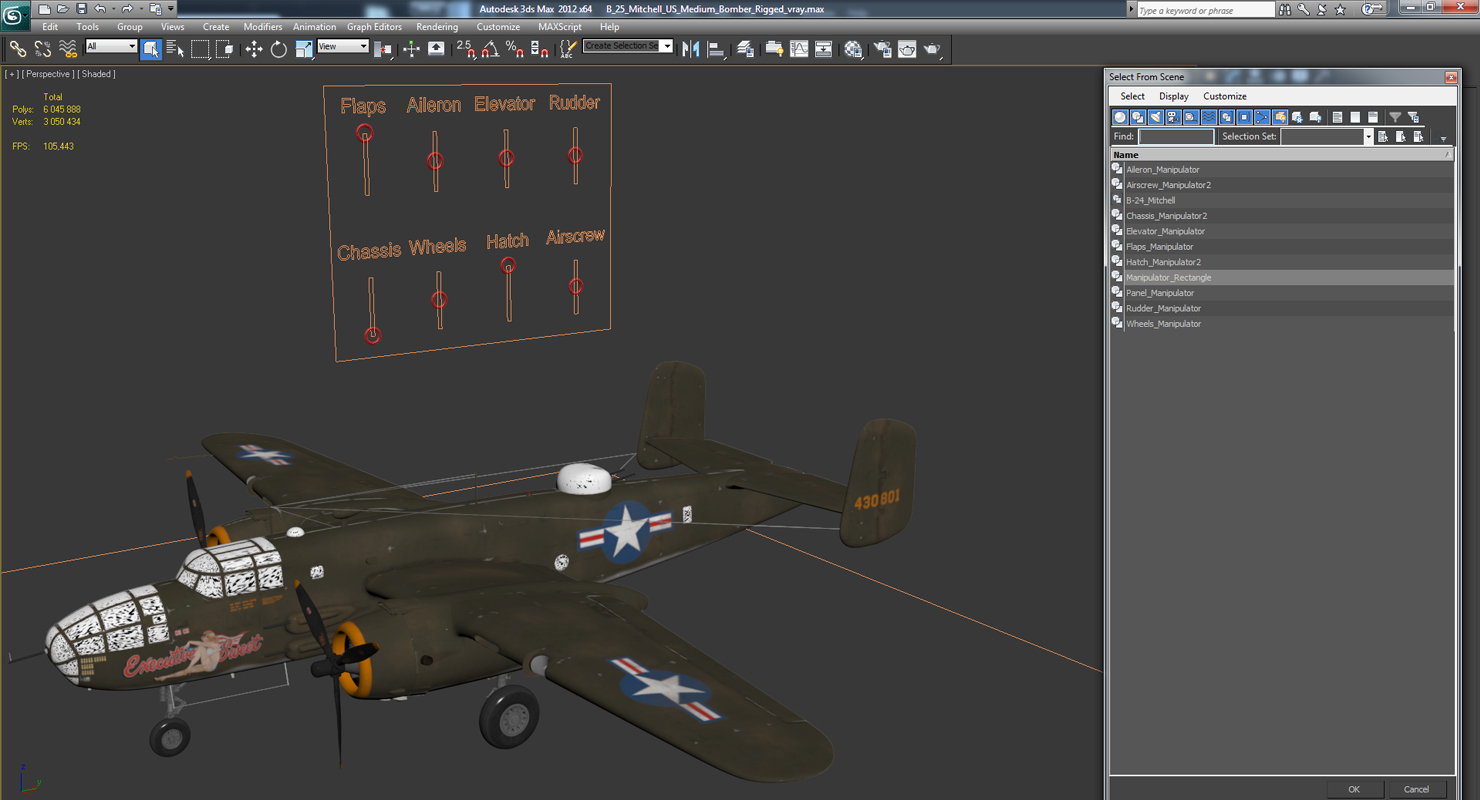Open the Graph Editors menu

coord(374,27)
